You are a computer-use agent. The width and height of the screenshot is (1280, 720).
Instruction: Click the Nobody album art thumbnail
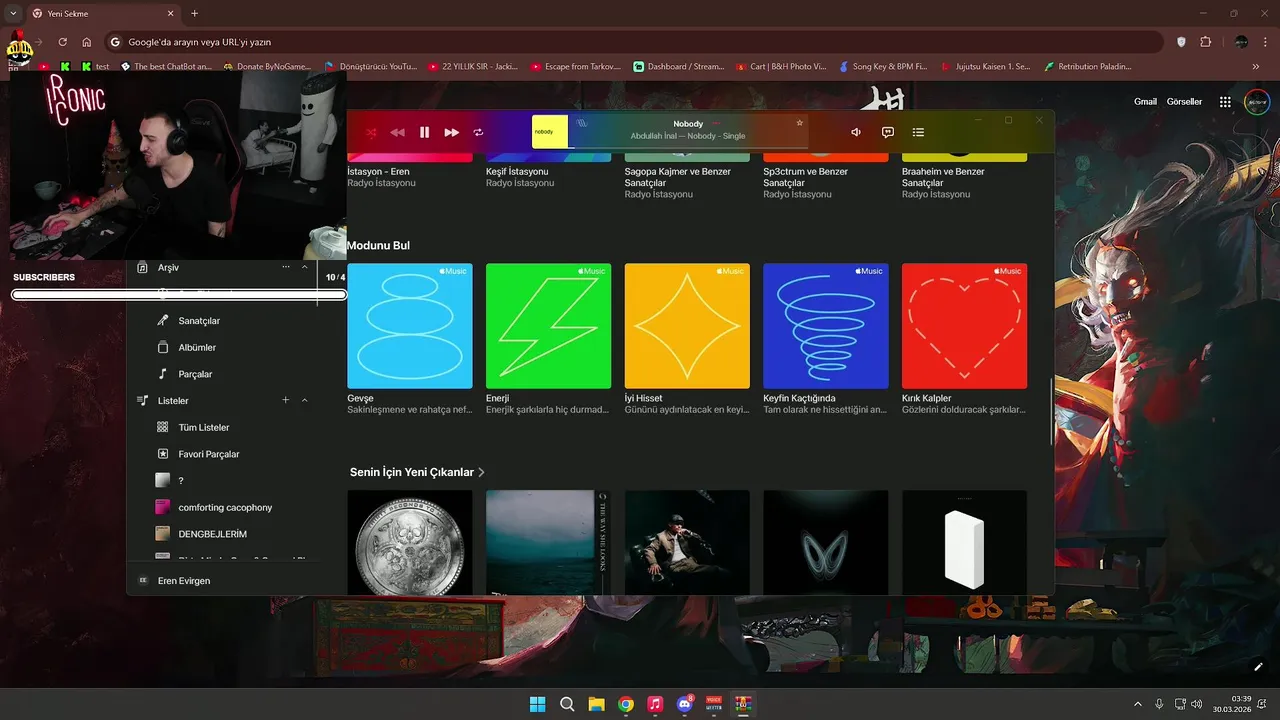click(x=549, y=131)
